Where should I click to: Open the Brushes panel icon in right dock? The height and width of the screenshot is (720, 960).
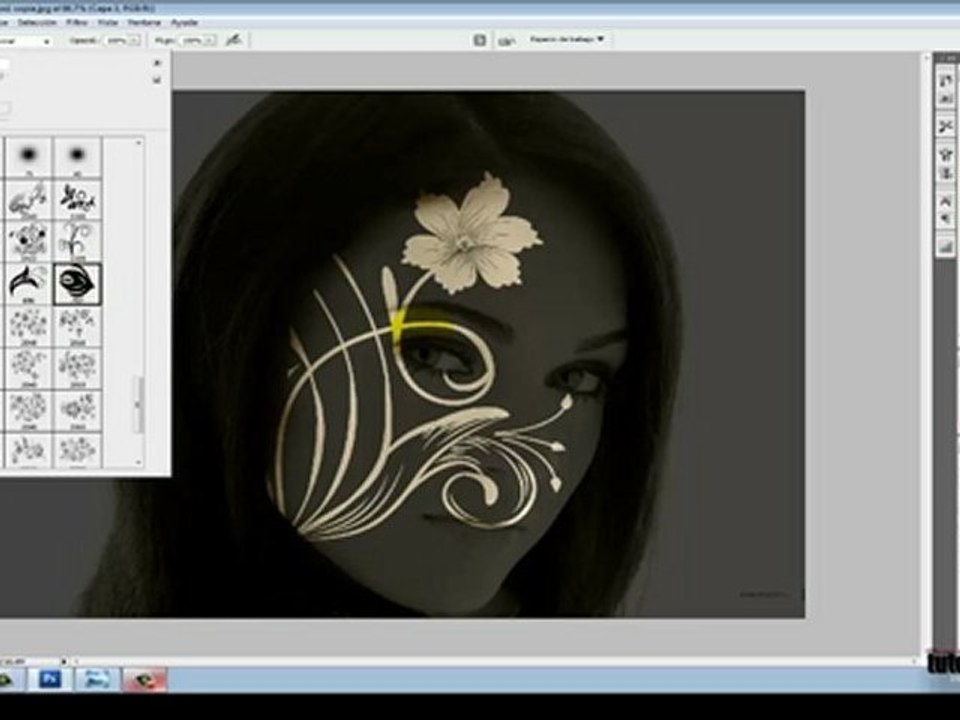pos(946,154)
